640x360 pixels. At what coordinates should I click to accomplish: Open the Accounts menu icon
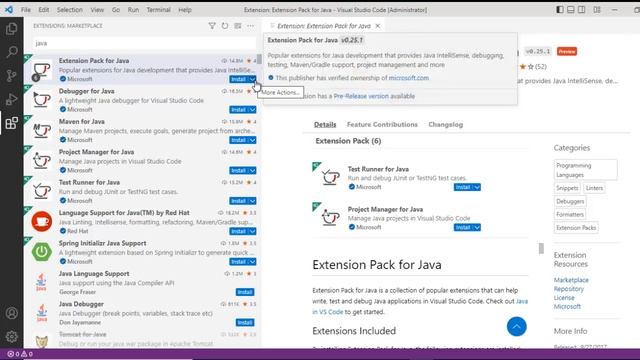coord(11,313)
